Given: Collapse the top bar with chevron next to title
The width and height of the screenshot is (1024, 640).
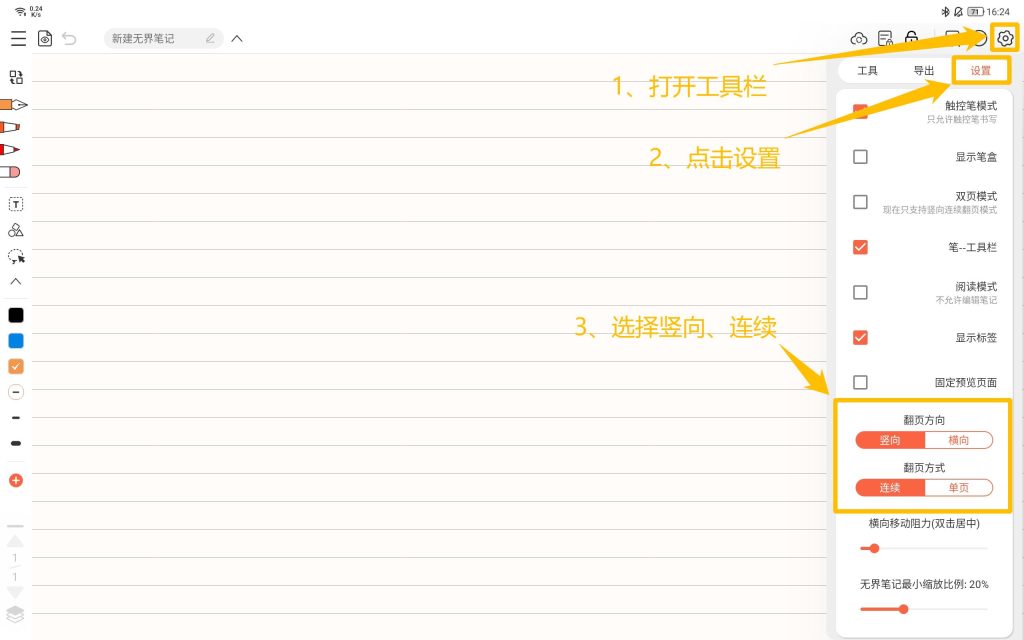Looking at the screenshot, I should pyautogui.click(x=237, y=39).
